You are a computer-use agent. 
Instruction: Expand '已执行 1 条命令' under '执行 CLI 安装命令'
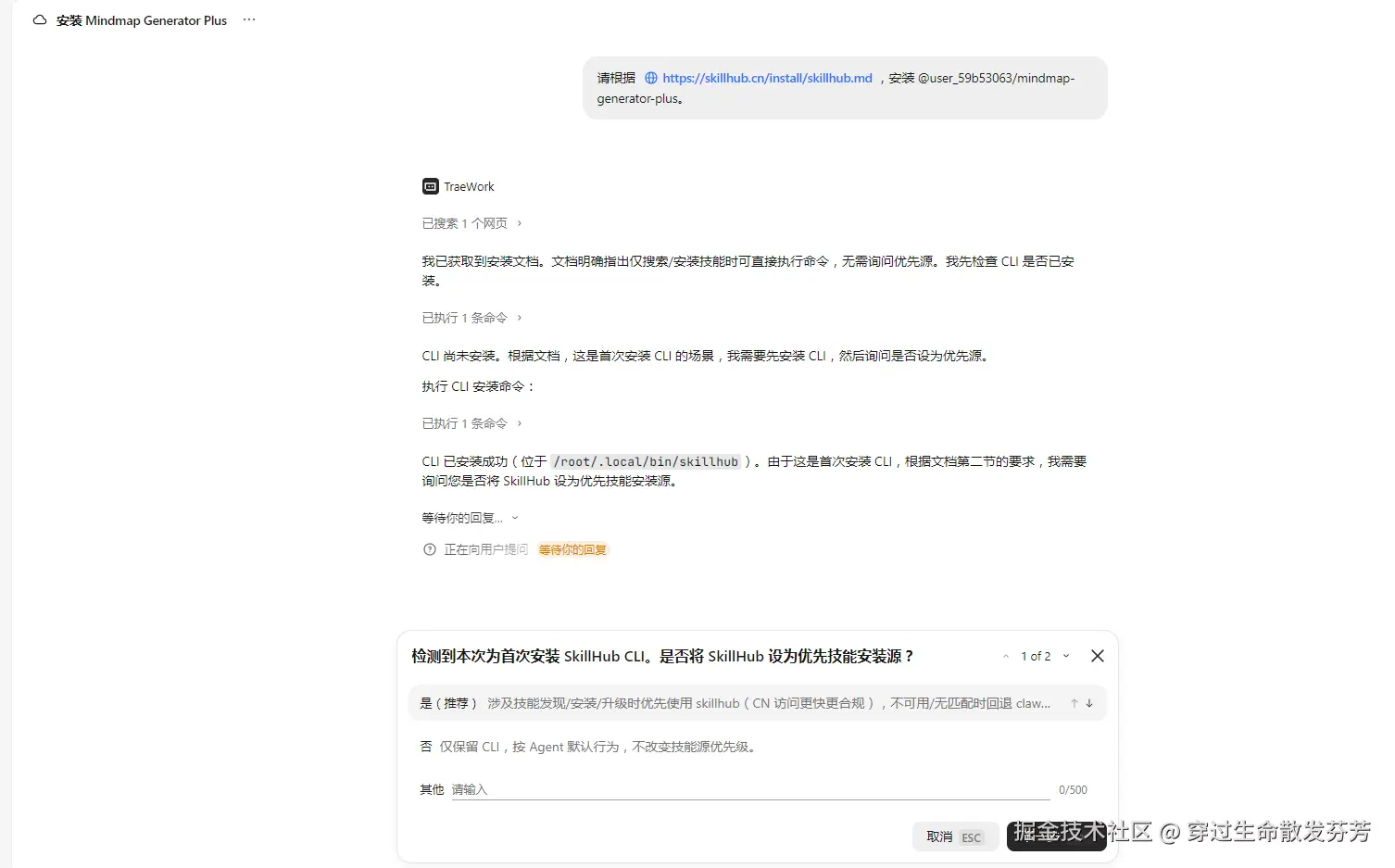click(472, 423)
